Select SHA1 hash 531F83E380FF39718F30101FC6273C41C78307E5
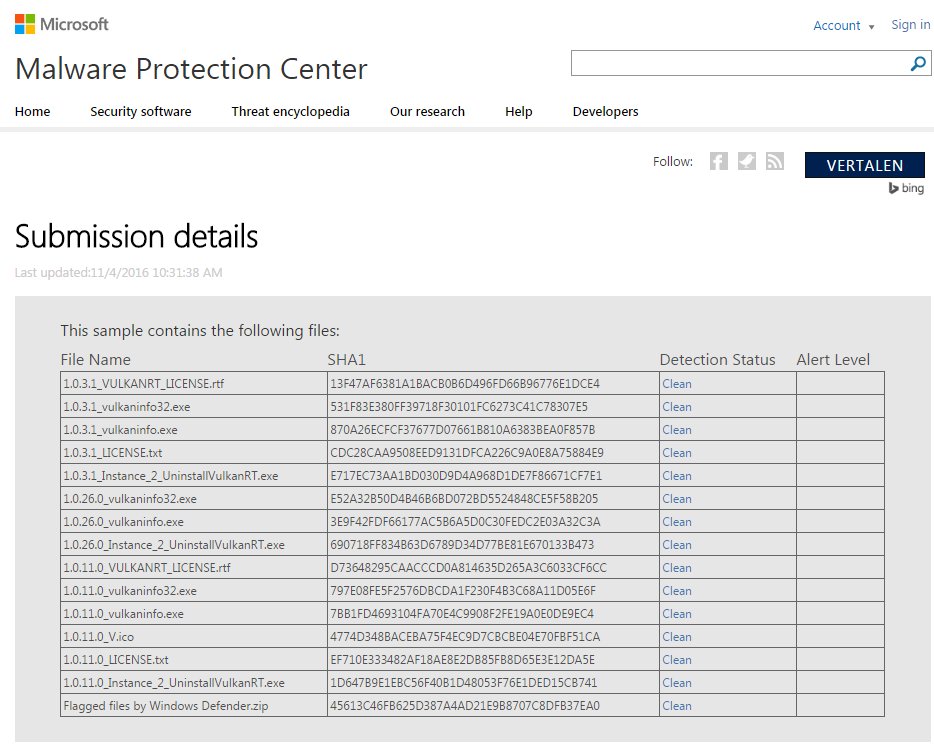The image size is (934, 753). tap(459, 407)
